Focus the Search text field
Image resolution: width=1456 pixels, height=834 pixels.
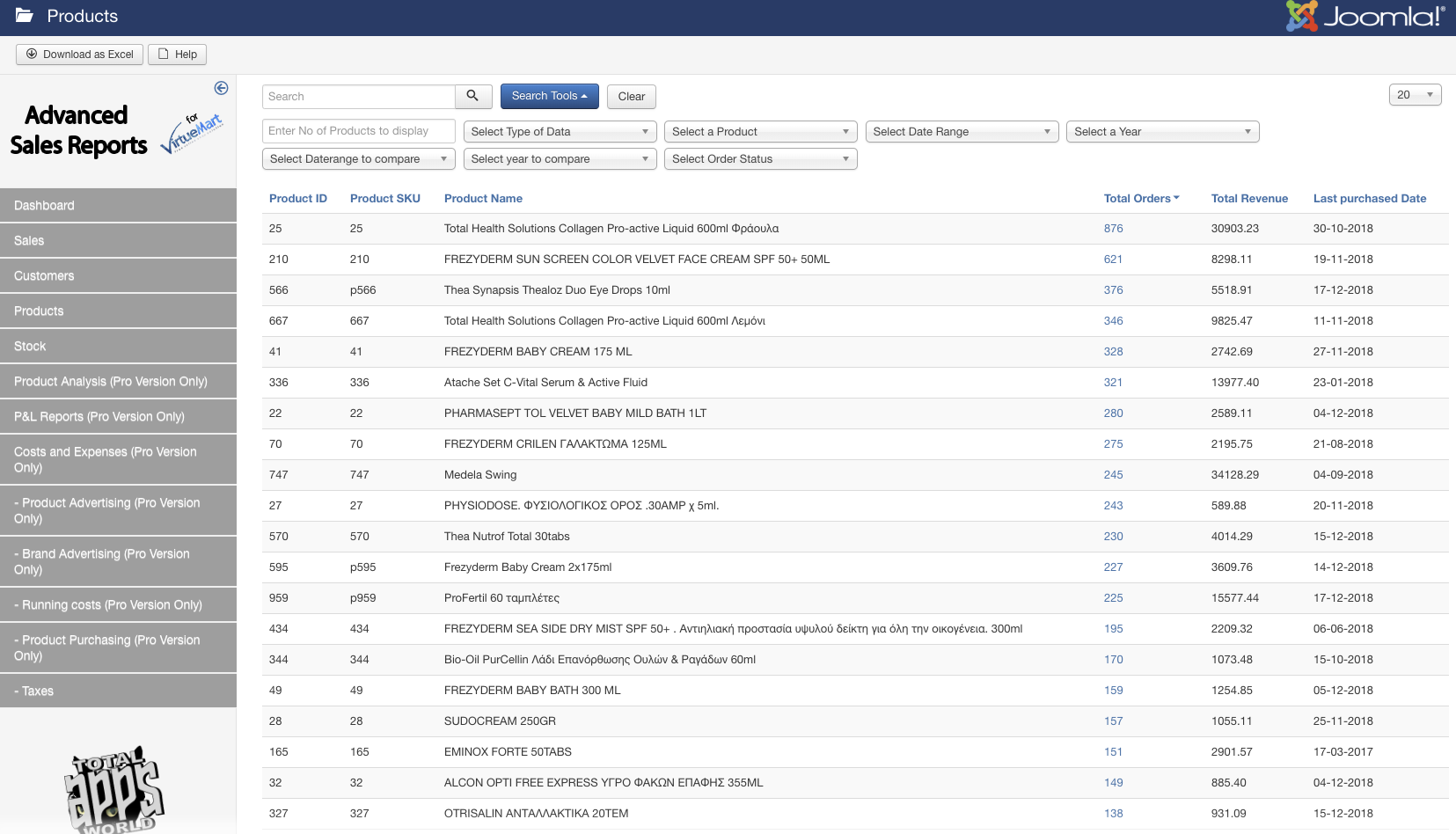tap(359, 97)
